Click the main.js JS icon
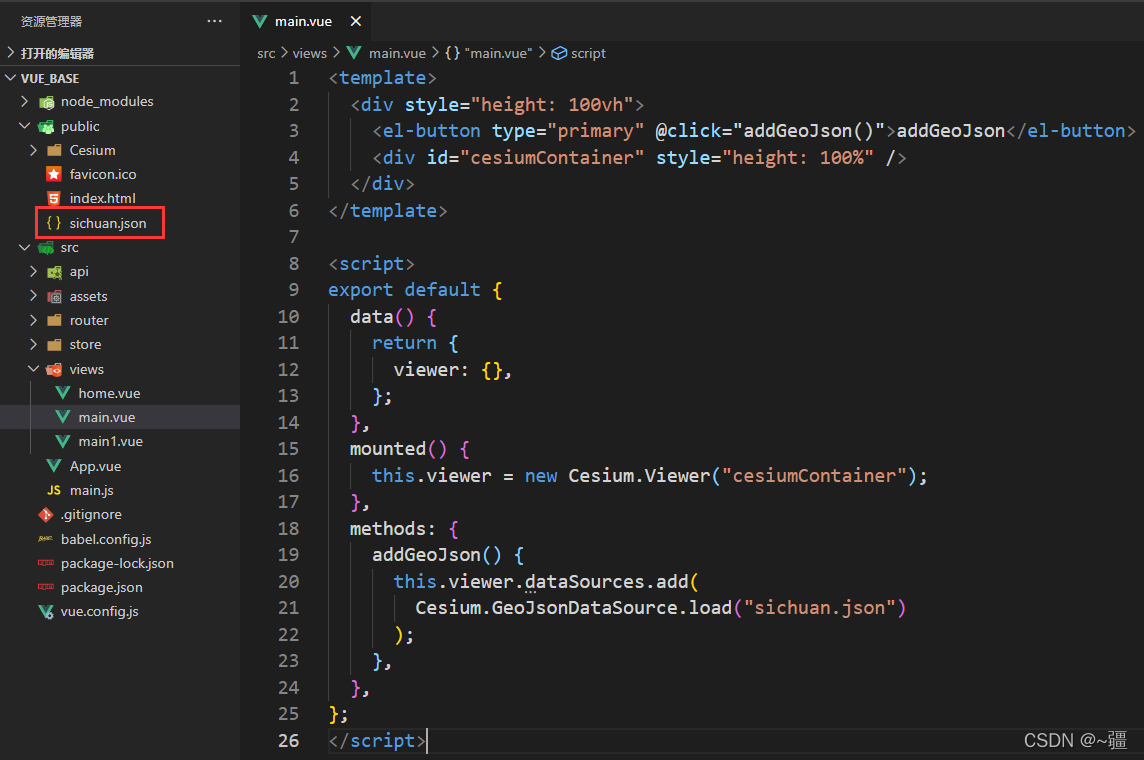Screen dimensions: 1144x760 click(x=54, y=490)
